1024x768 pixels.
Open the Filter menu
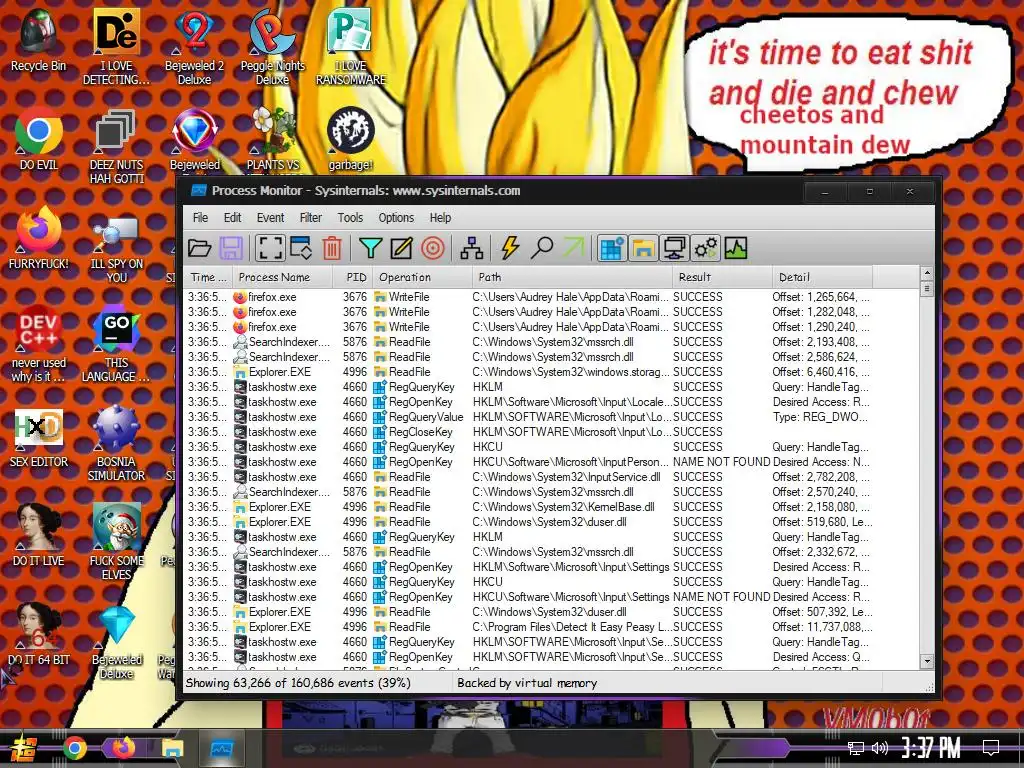311,217
